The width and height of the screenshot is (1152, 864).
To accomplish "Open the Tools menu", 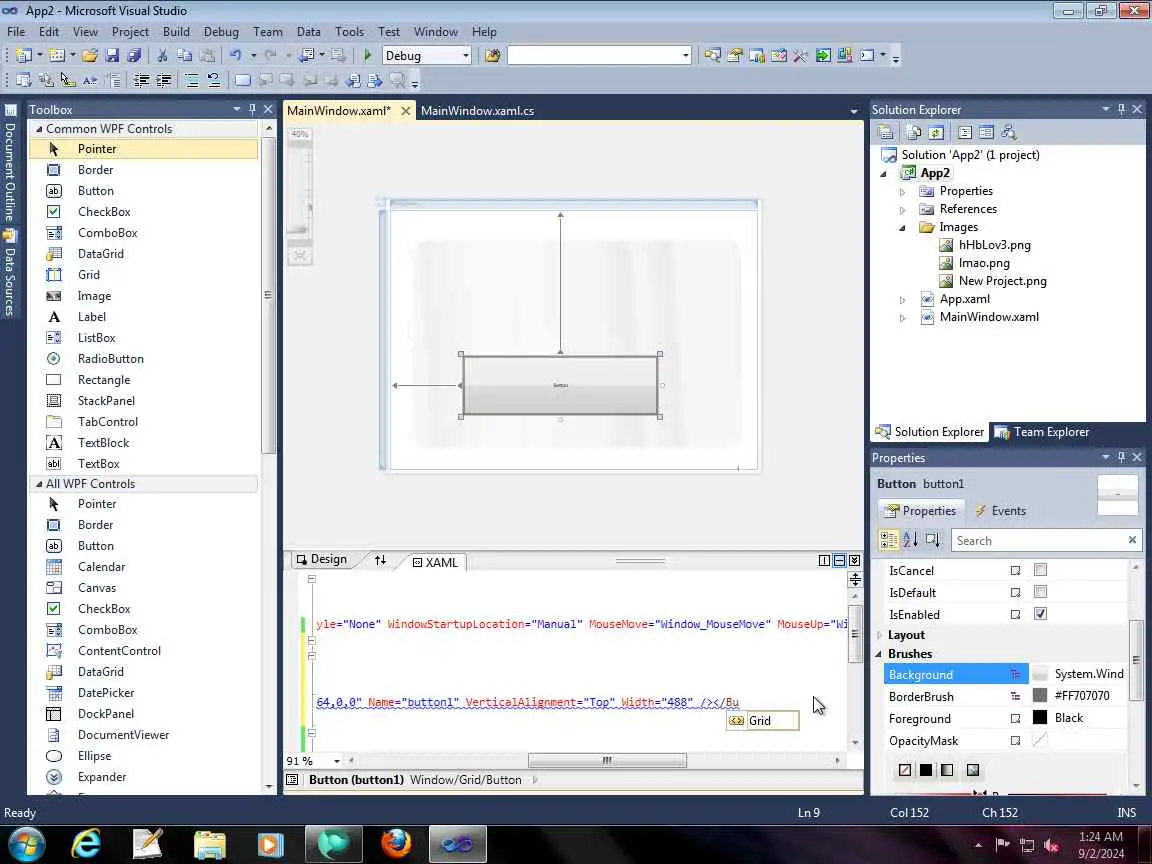I will [349, 32].
